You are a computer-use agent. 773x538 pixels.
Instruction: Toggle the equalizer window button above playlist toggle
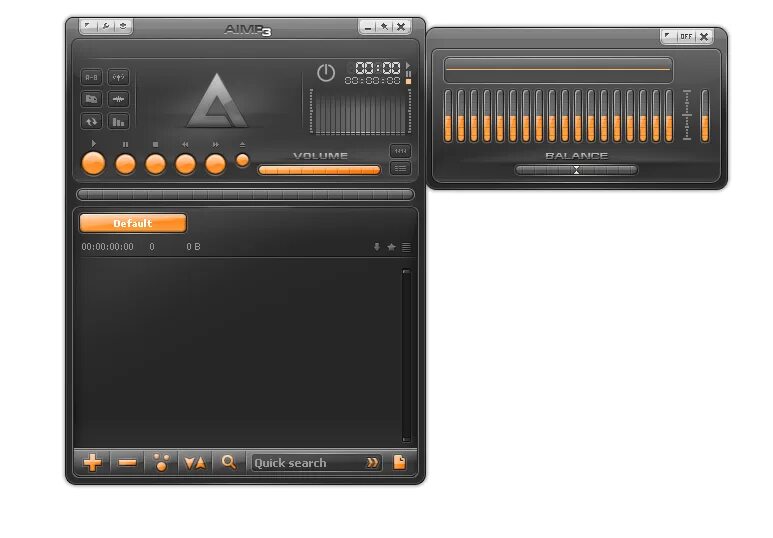pyautogui.click(x=400, y=151)
